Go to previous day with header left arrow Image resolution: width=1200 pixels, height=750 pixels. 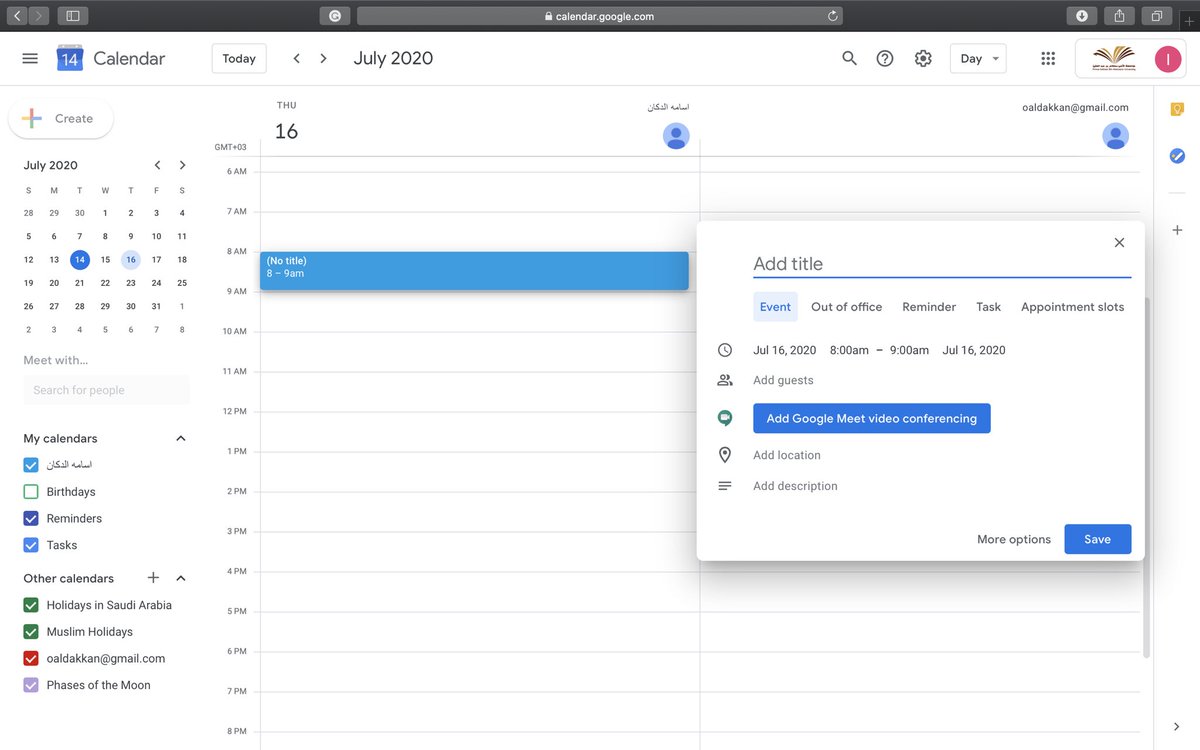point(296,58)
